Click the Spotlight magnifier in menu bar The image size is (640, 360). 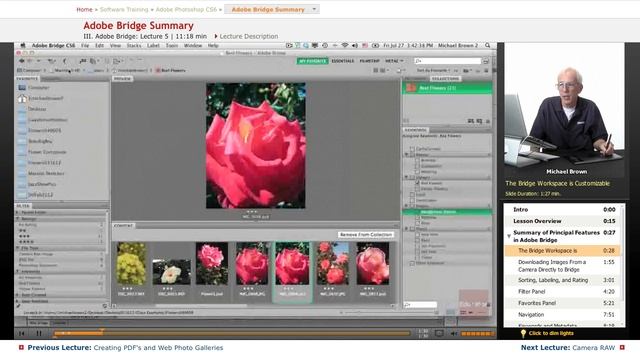click(487, 45)
